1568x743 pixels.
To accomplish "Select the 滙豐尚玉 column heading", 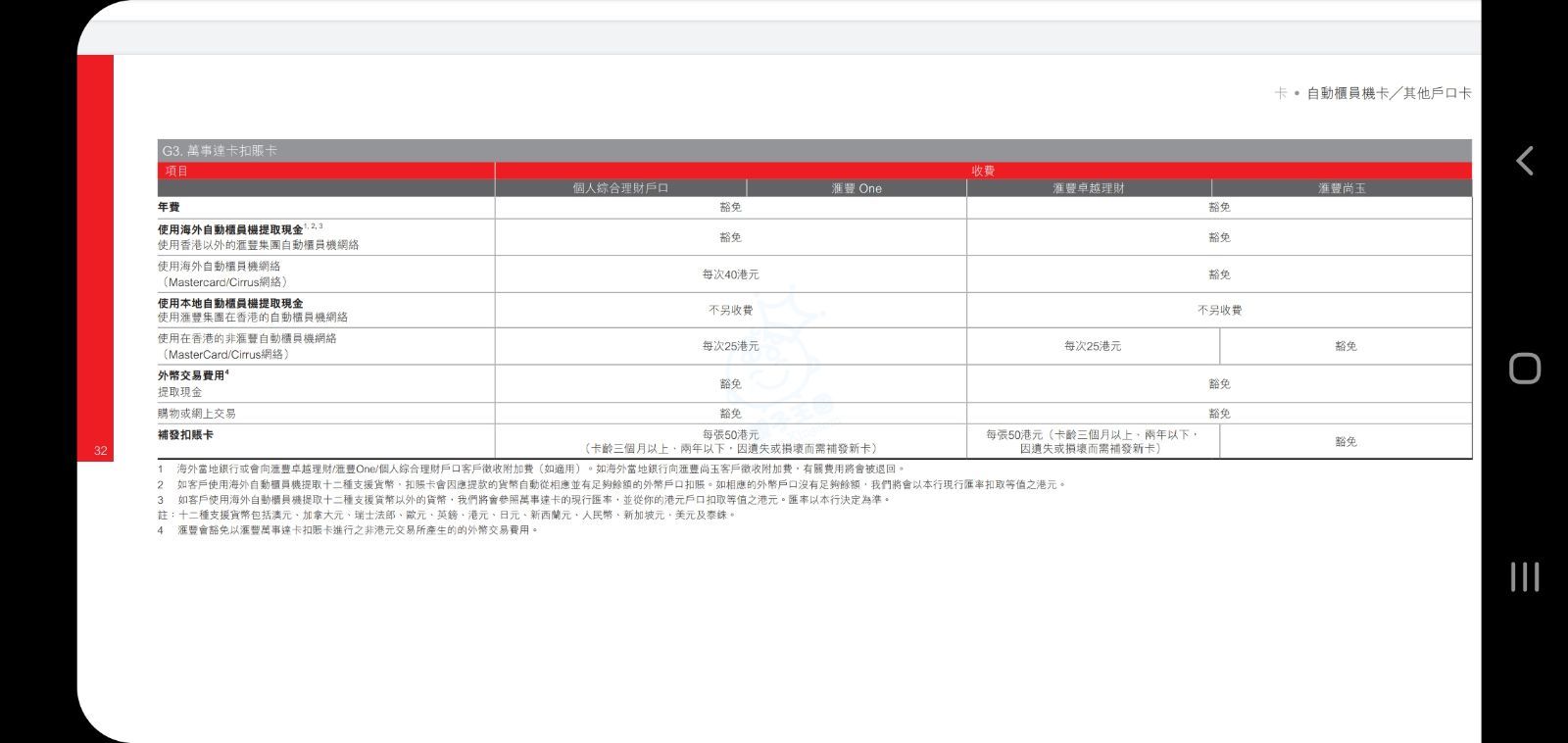I will (1342, 188).
